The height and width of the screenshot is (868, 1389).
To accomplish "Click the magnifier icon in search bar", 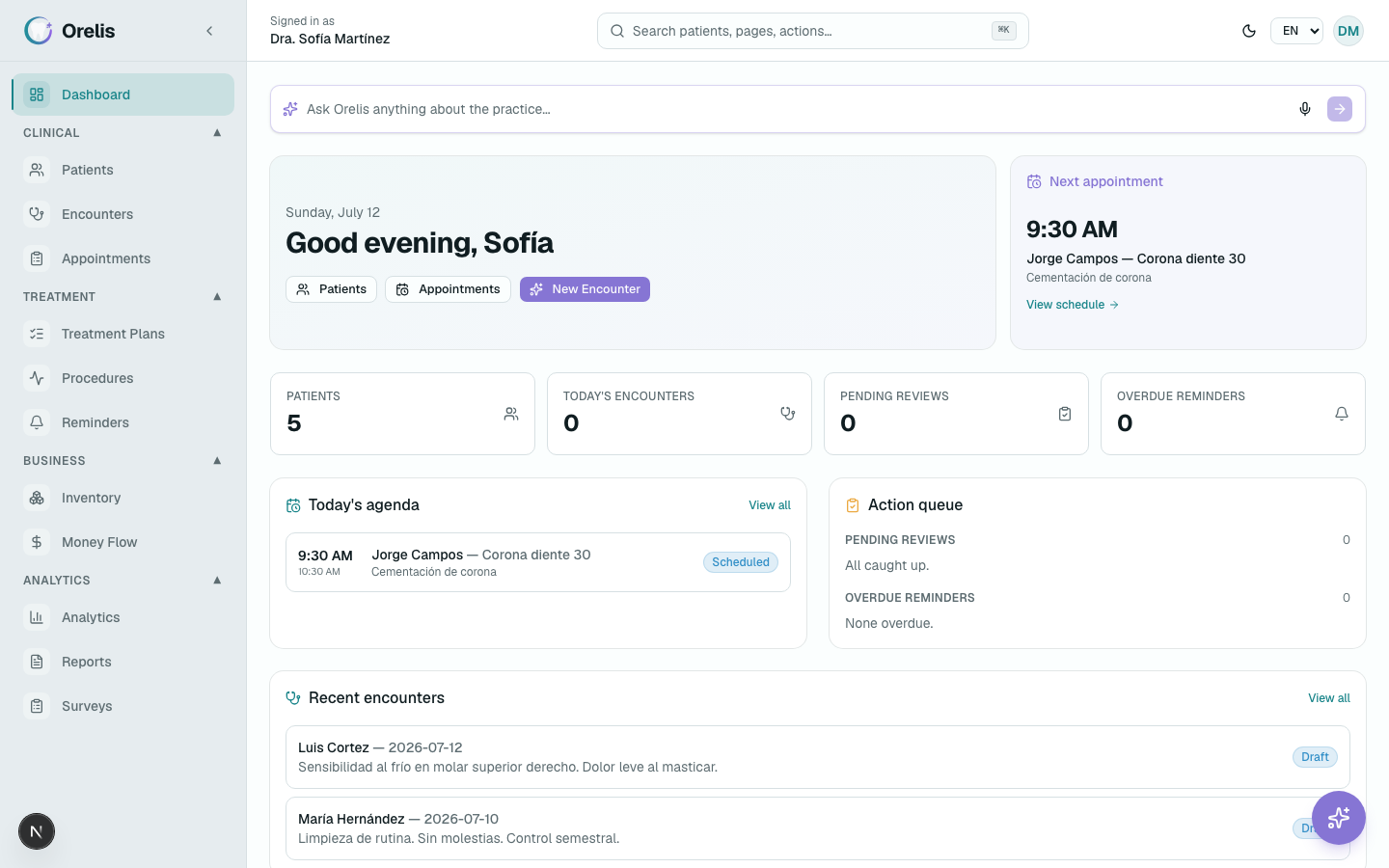I will tap(617, 31).
